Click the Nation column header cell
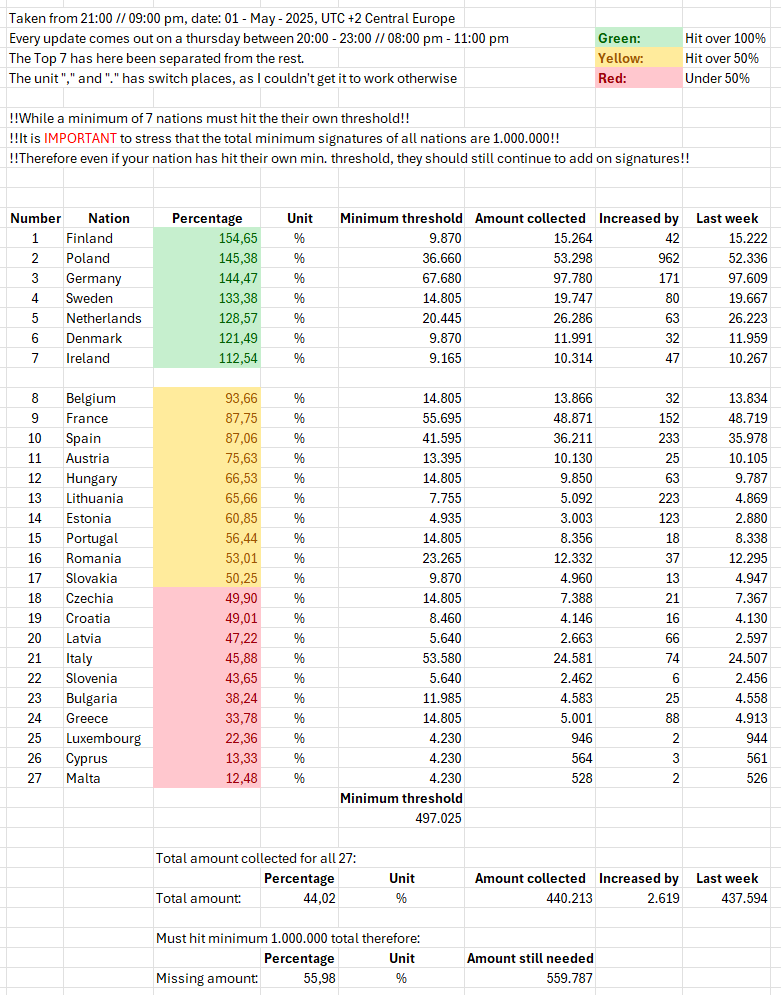Screen dimensions: 781x995 (108, 218)
